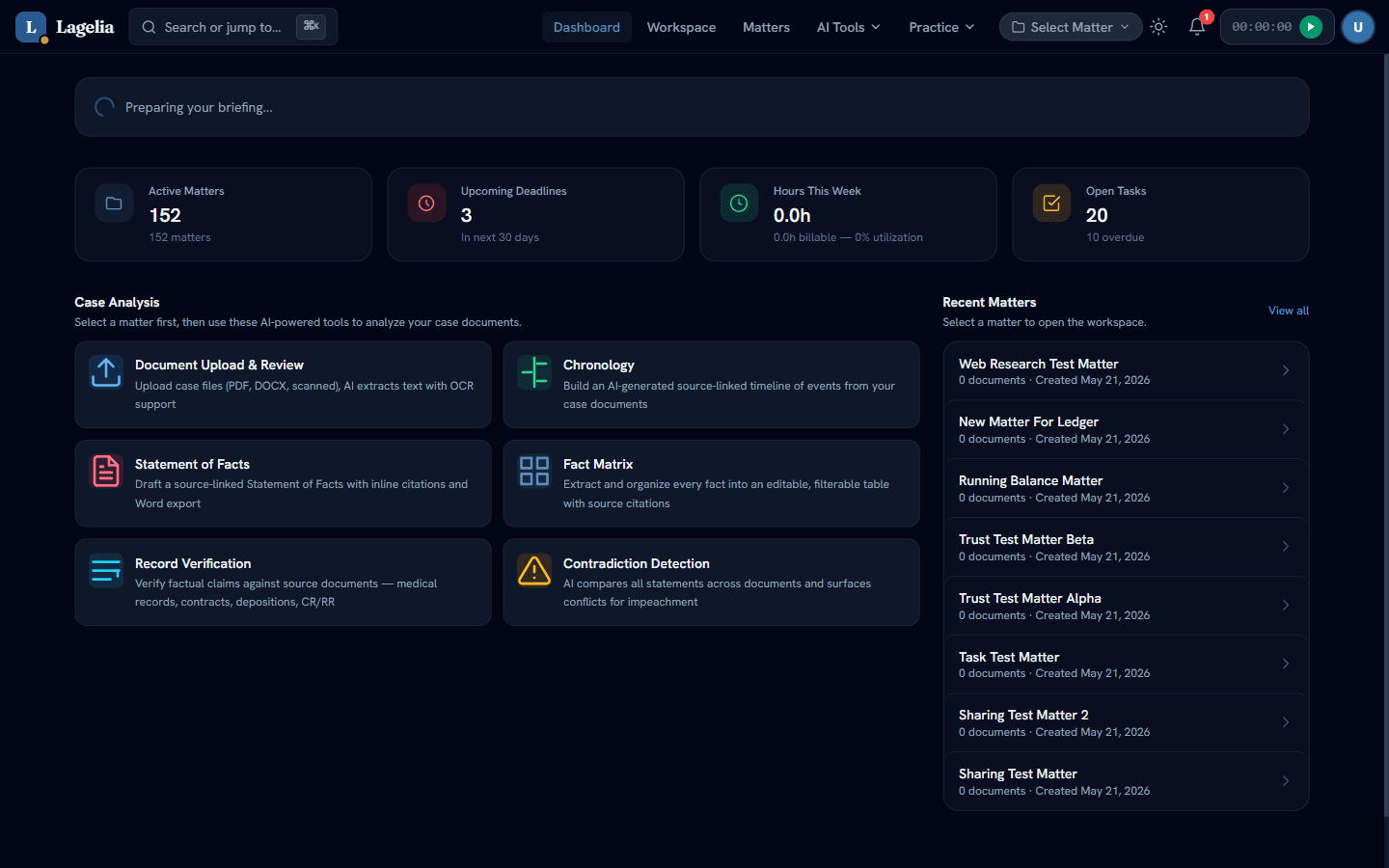Click the chevron for Running Balance Matter
This screenshot has width=1389, height=868.
click(x=1285, y=488)
